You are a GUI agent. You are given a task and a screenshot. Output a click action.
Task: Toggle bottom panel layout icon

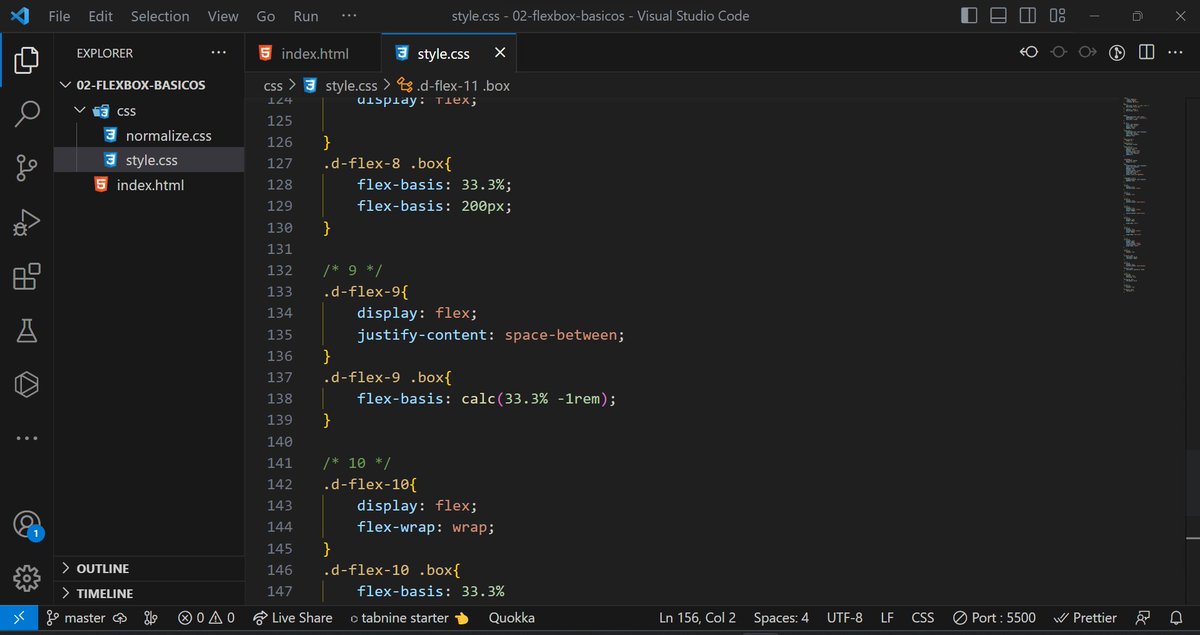998,16
